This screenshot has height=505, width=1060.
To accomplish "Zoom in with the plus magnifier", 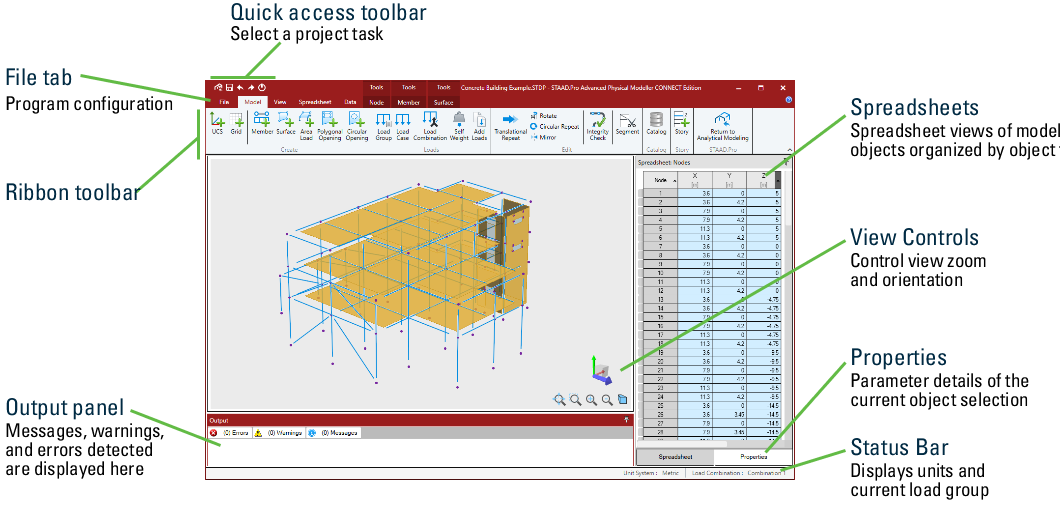I will tap(592, 400).
